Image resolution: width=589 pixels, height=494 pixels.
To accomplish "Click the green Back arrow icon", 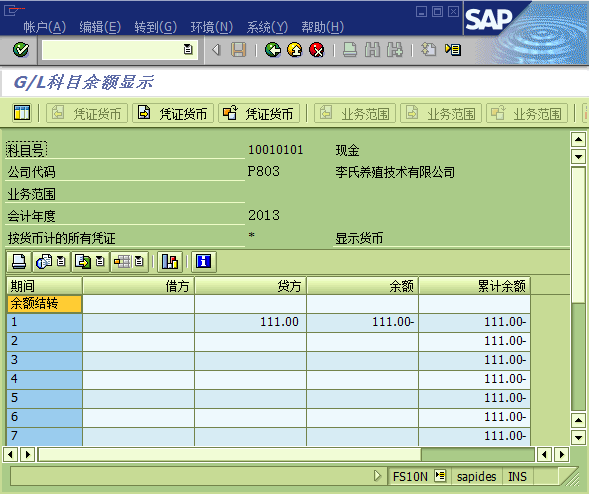I will pos(273,50).
